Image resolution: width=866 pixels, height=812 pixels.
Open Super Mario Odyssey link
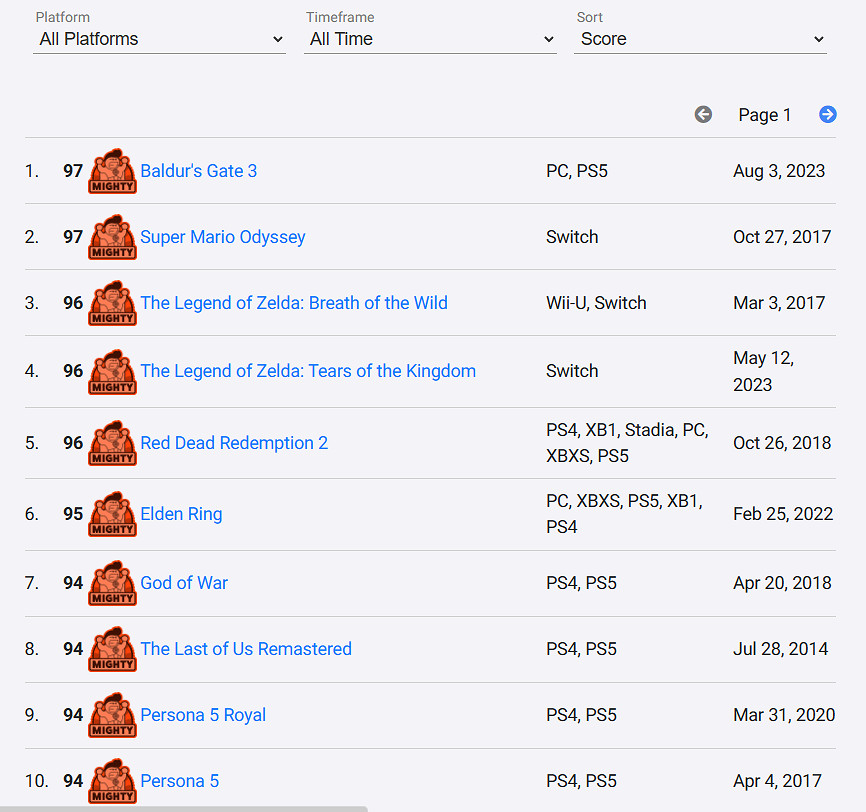pos(222,237)
